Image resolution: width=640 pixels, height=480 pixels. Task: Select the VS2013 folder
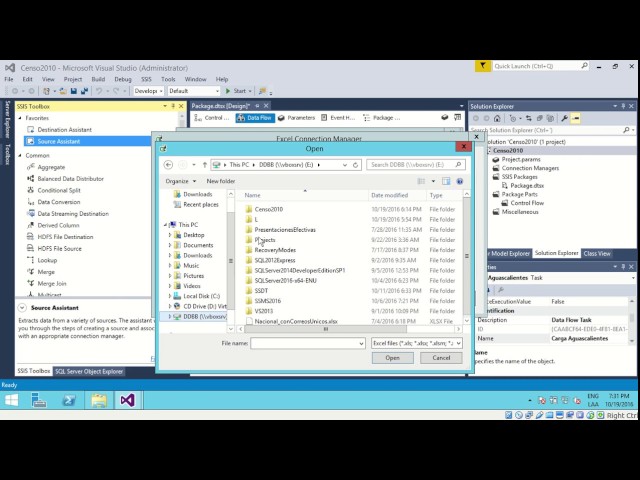tap(263, 311)
